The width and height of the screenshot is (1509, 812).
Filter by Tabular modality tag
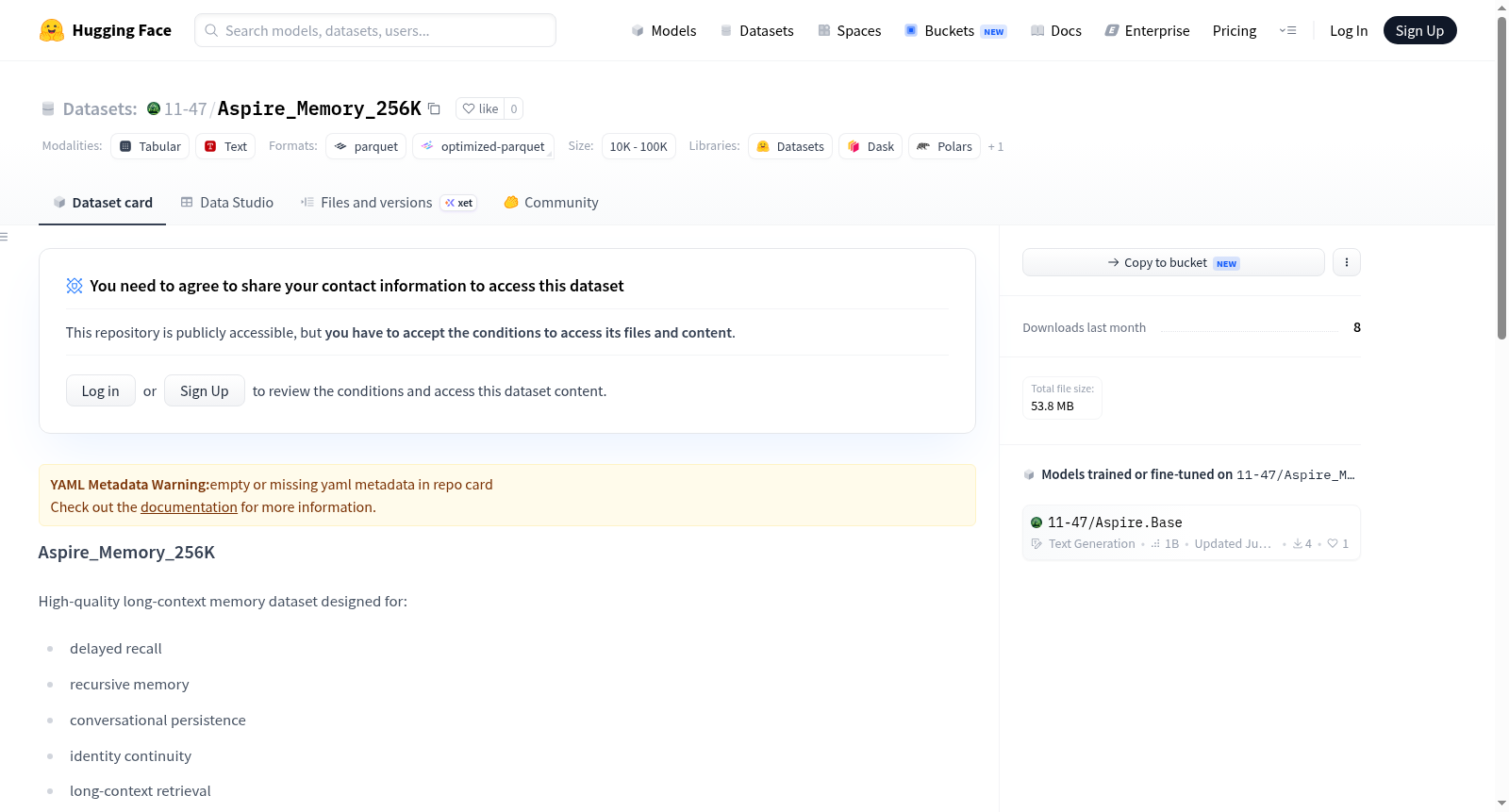coord(150,146)
